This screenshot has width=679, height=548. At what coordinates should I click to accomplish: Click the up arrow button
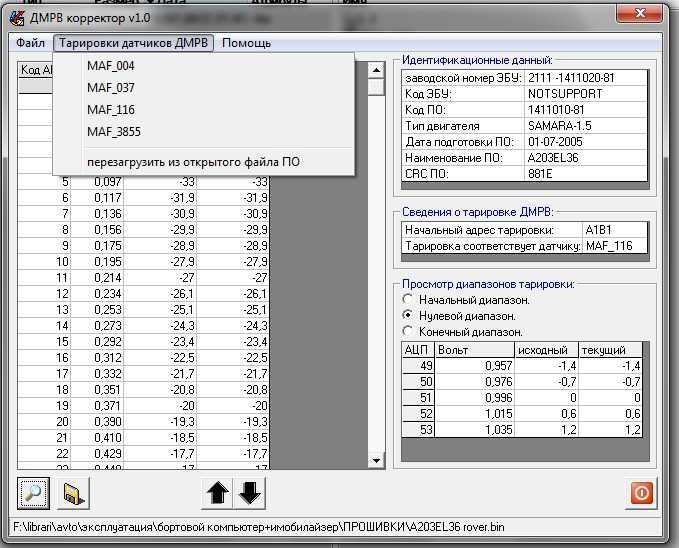217,493
